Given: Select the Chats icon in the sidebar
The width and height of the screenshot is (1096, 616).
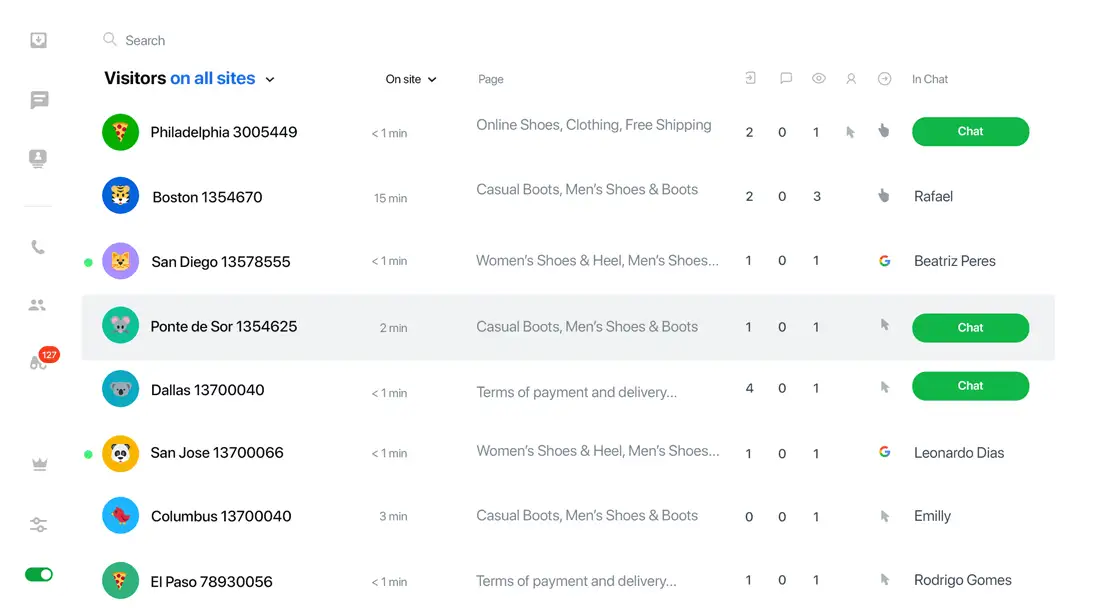Looking at the screenshot, I should tap(38, 99).
